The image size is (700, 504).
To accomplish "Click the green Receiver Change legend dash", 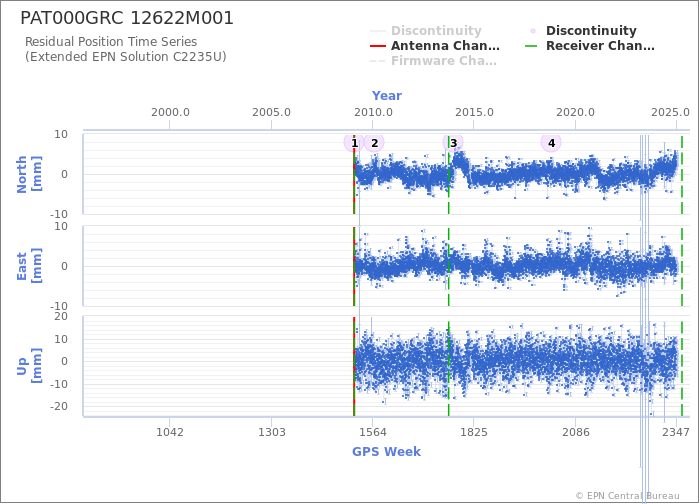I will [x=531, y=46].
